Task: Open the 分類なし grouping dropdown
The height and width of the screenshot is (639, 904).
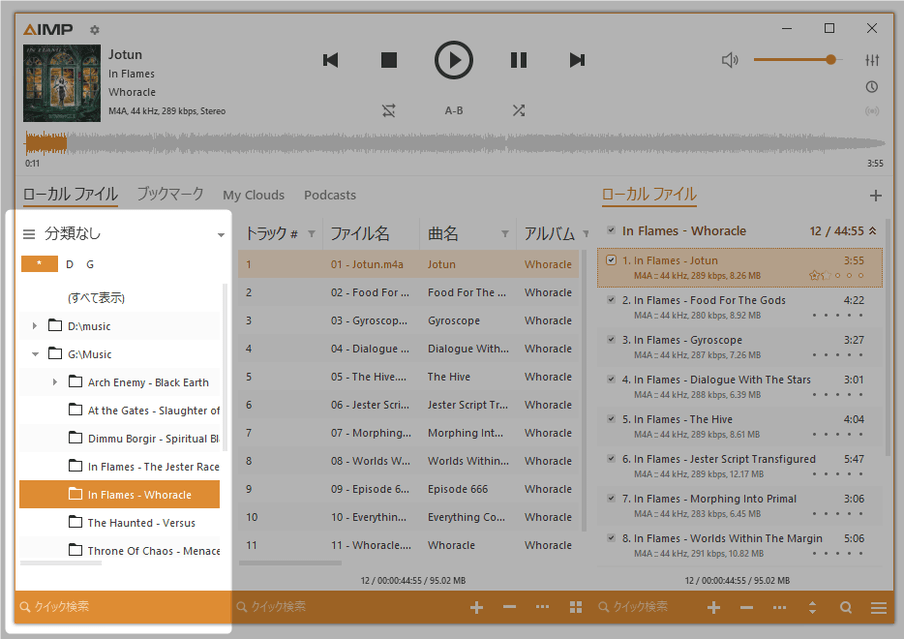Action: coord(221,235)
